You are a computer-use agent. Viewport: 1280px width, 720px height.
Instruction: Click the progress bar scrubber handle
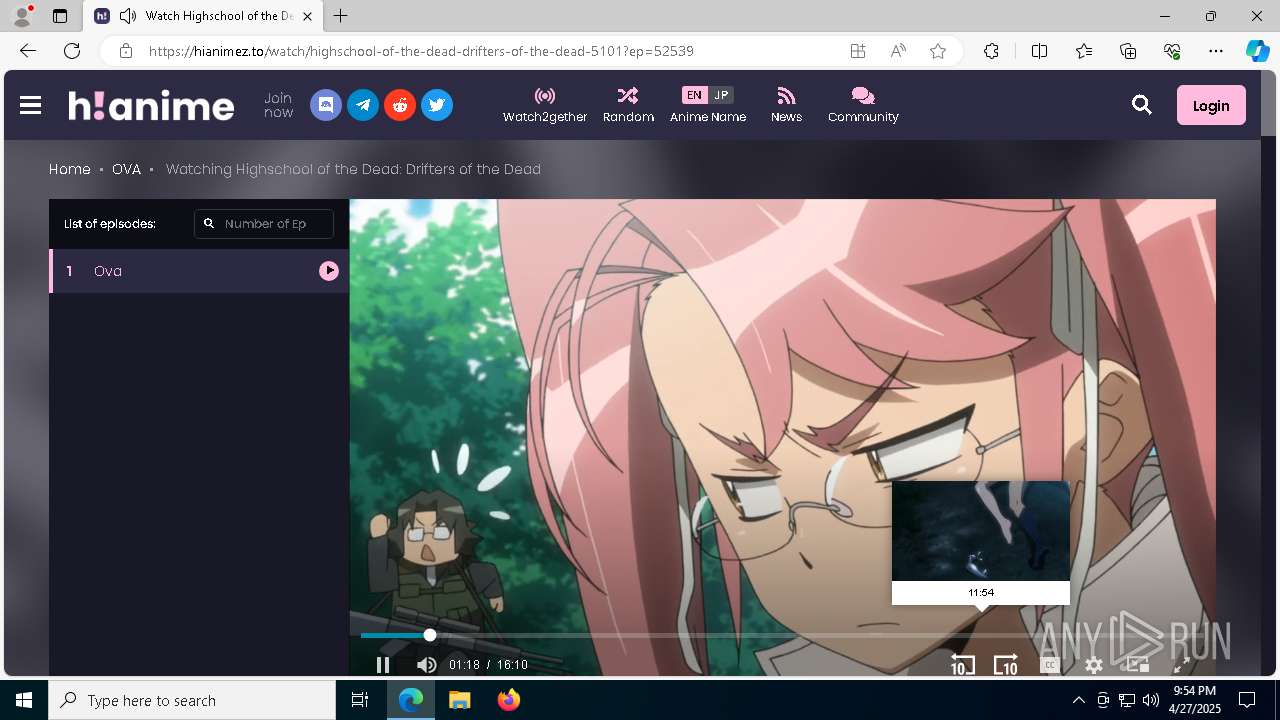pos(430,635)
